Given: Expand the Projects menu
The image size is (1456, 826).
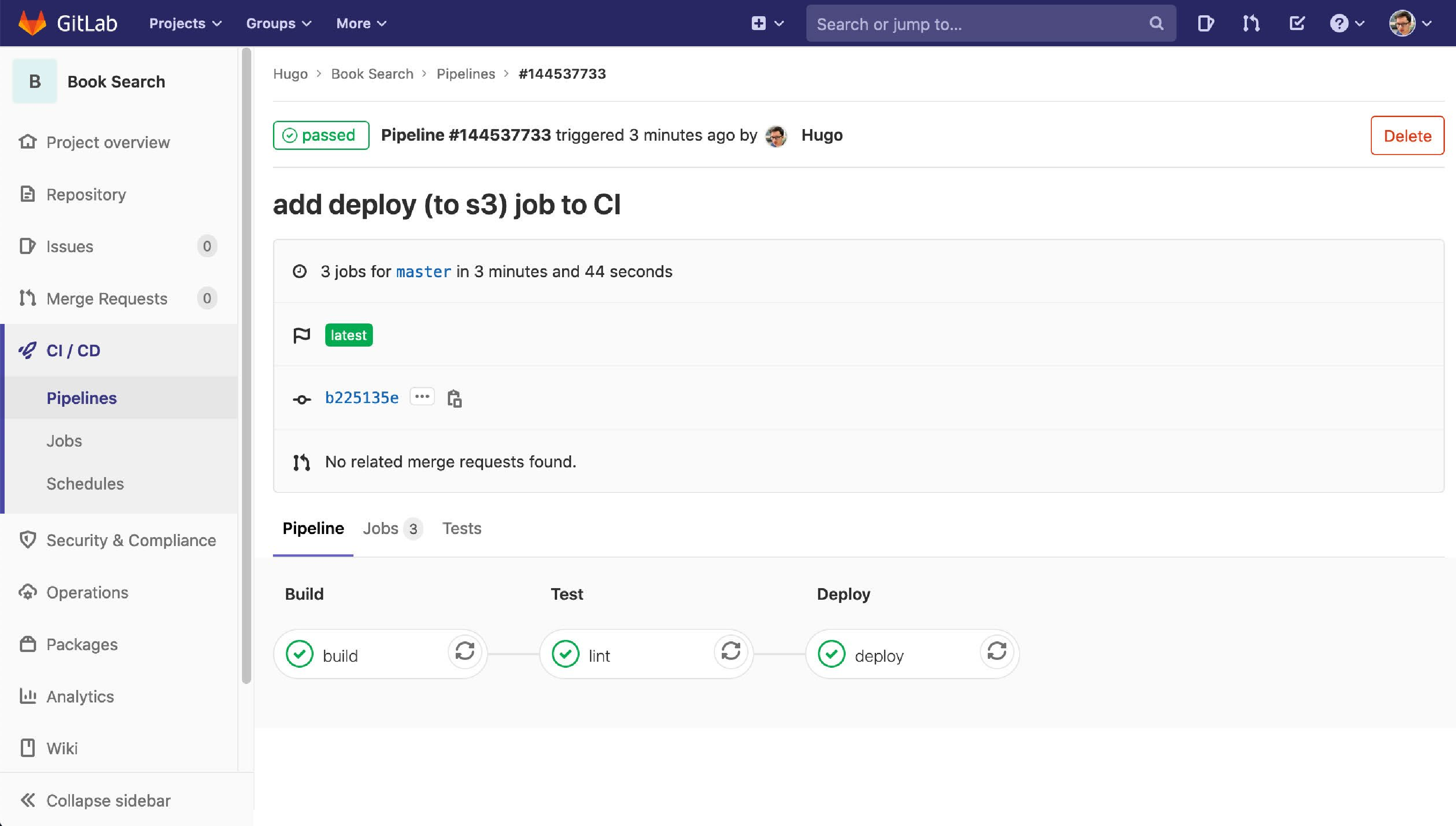Looking at the screenshot, I should [x=185, y=23].
